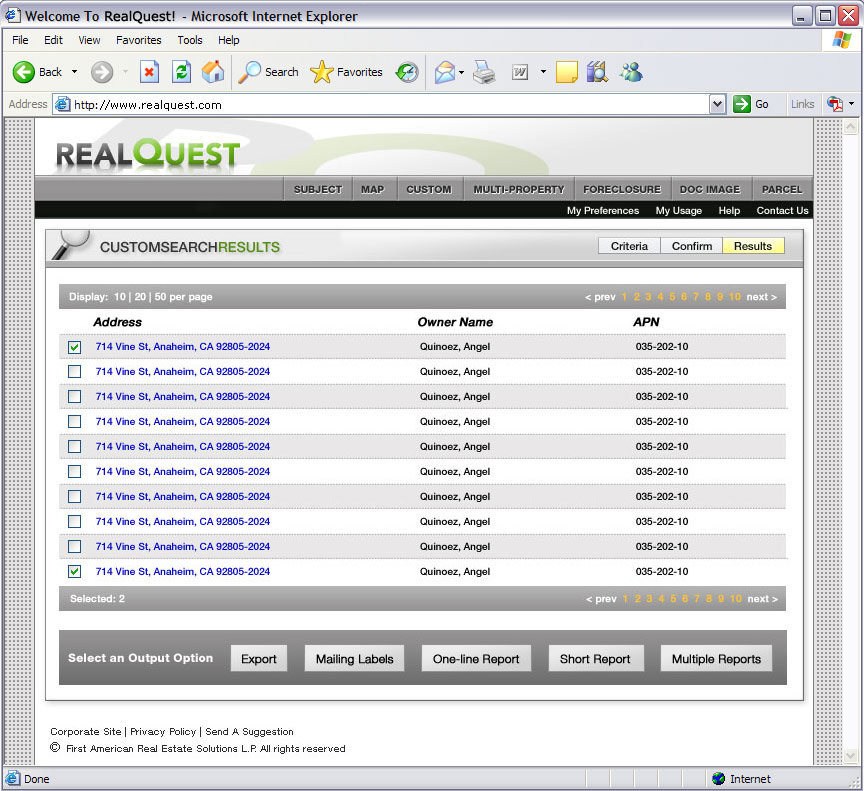Click the red X Stop icon
Viewport: 864px width, 791px height.
click(149, 72)
